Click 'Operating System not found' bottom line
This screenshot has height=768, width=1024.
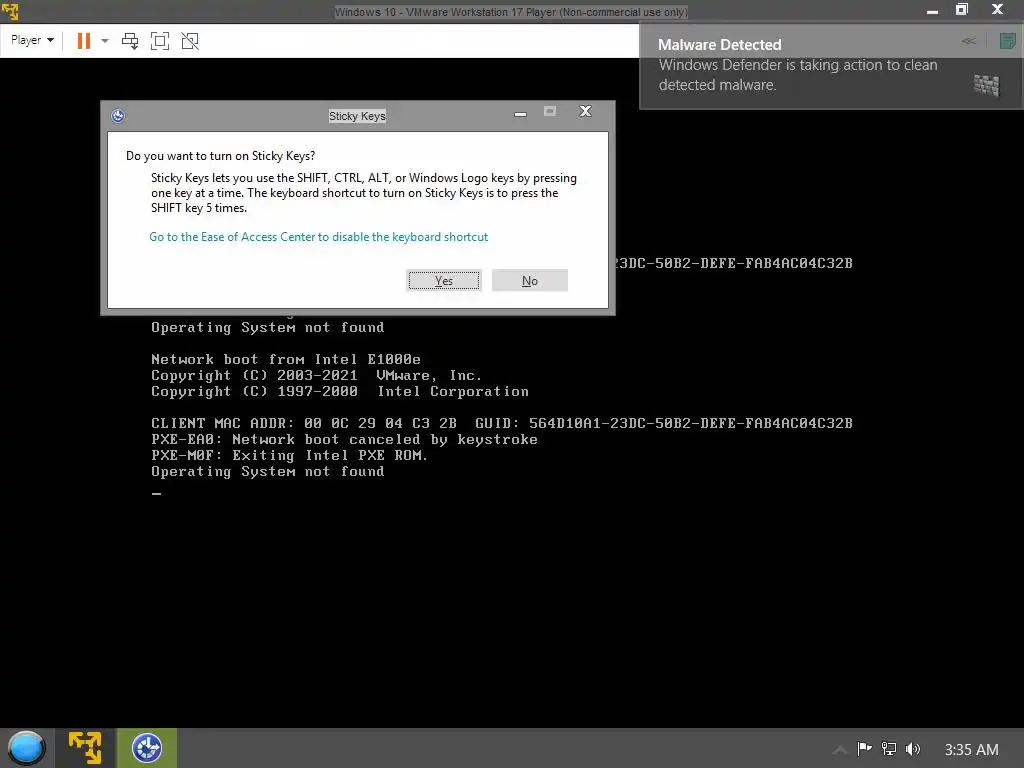click(268, 472)
